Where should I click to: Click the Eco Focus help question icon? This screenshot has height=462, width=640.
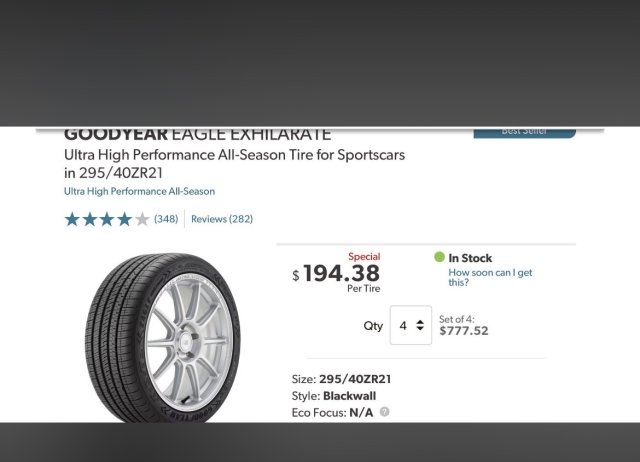pyautogui.click(x=385, y=412)
